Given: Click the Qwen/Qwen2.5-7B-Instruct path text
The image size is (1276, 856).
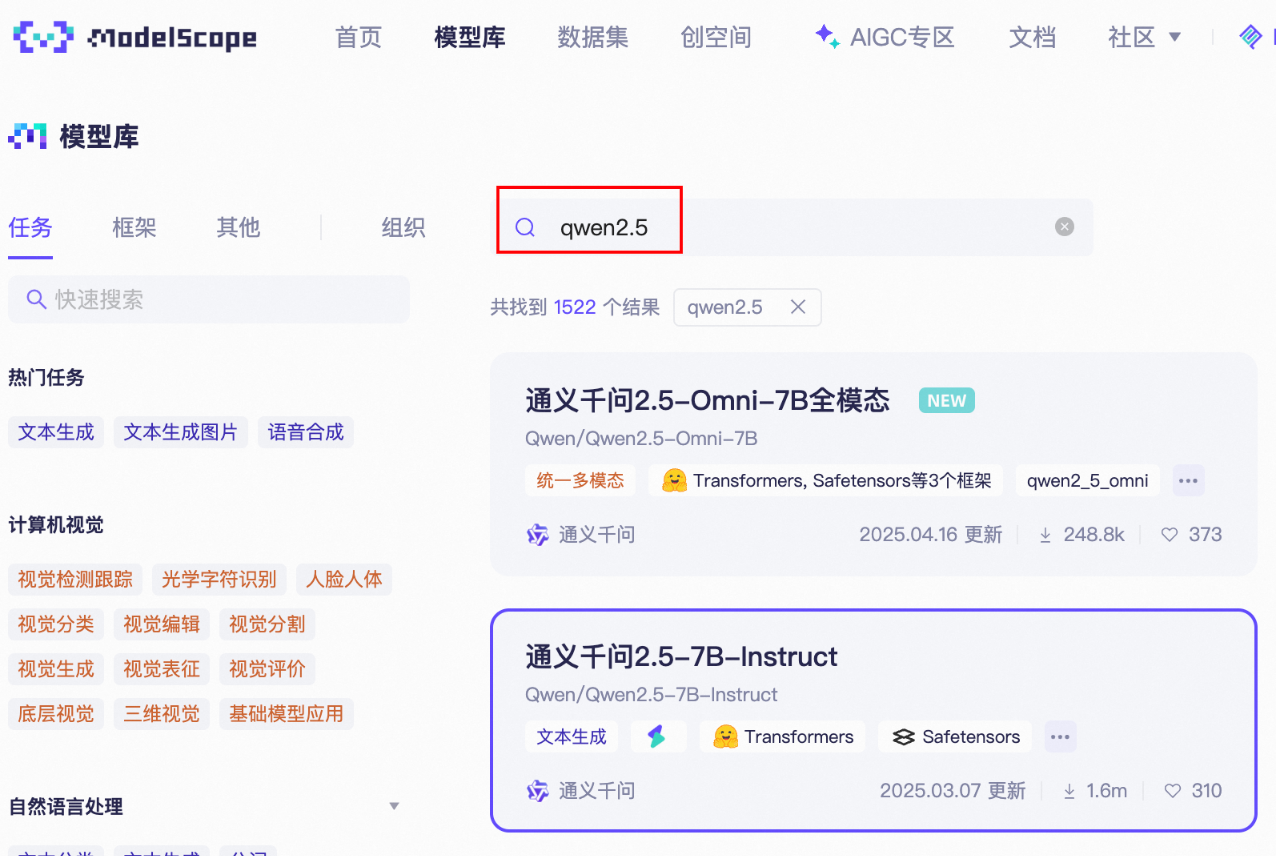Looking at the screenshot, I should (651, 694).
